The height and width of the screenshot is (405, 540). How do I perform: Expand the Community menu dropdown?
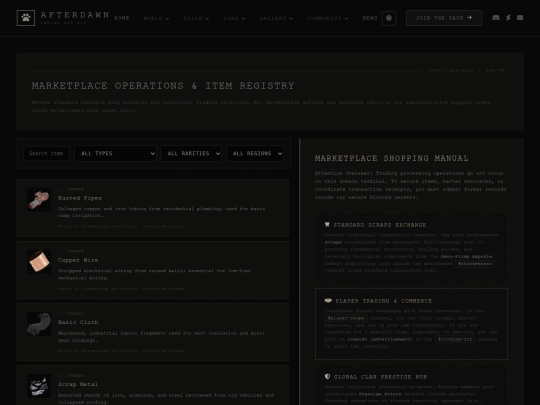point(328,18)
